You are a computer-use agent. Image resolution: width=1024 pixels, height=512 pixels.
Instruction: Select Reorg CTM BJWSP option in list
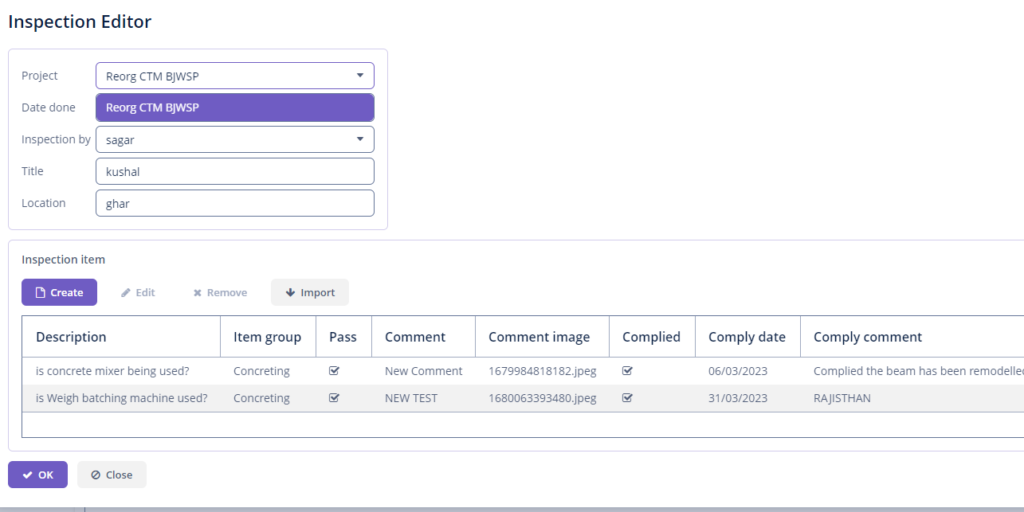coord(235,108)
